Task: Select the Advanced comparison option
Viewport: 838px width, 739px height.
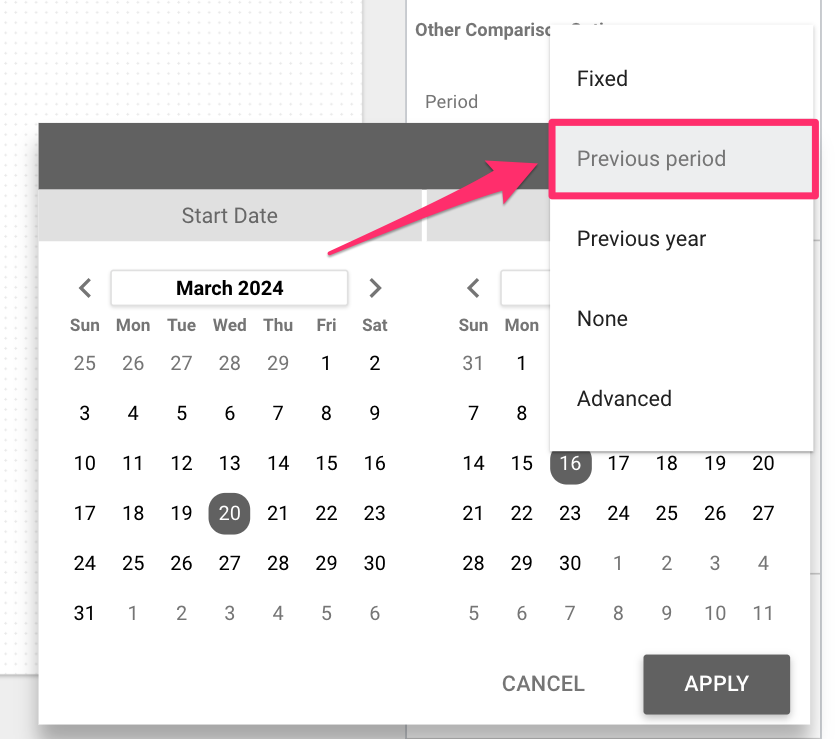Action: tap(624, 399)
